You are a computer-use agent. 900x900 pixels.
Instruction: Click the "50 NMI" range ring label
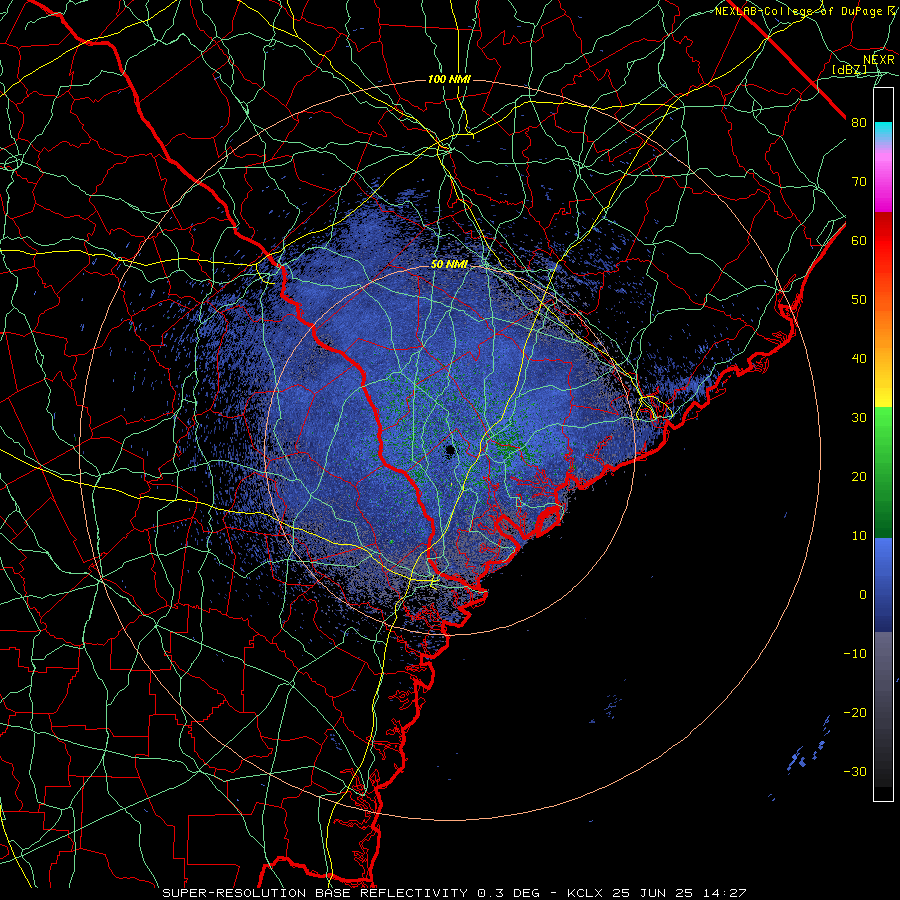[x=449, y=265]
